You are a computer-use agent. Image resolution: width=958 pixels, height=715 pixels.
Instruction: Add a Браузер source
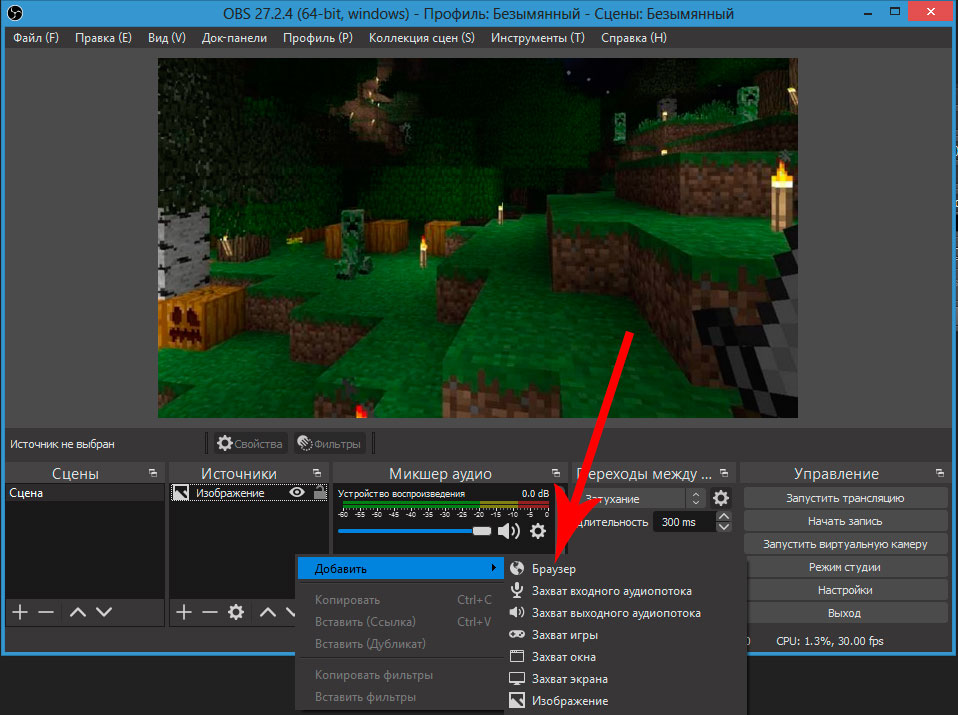626,569
